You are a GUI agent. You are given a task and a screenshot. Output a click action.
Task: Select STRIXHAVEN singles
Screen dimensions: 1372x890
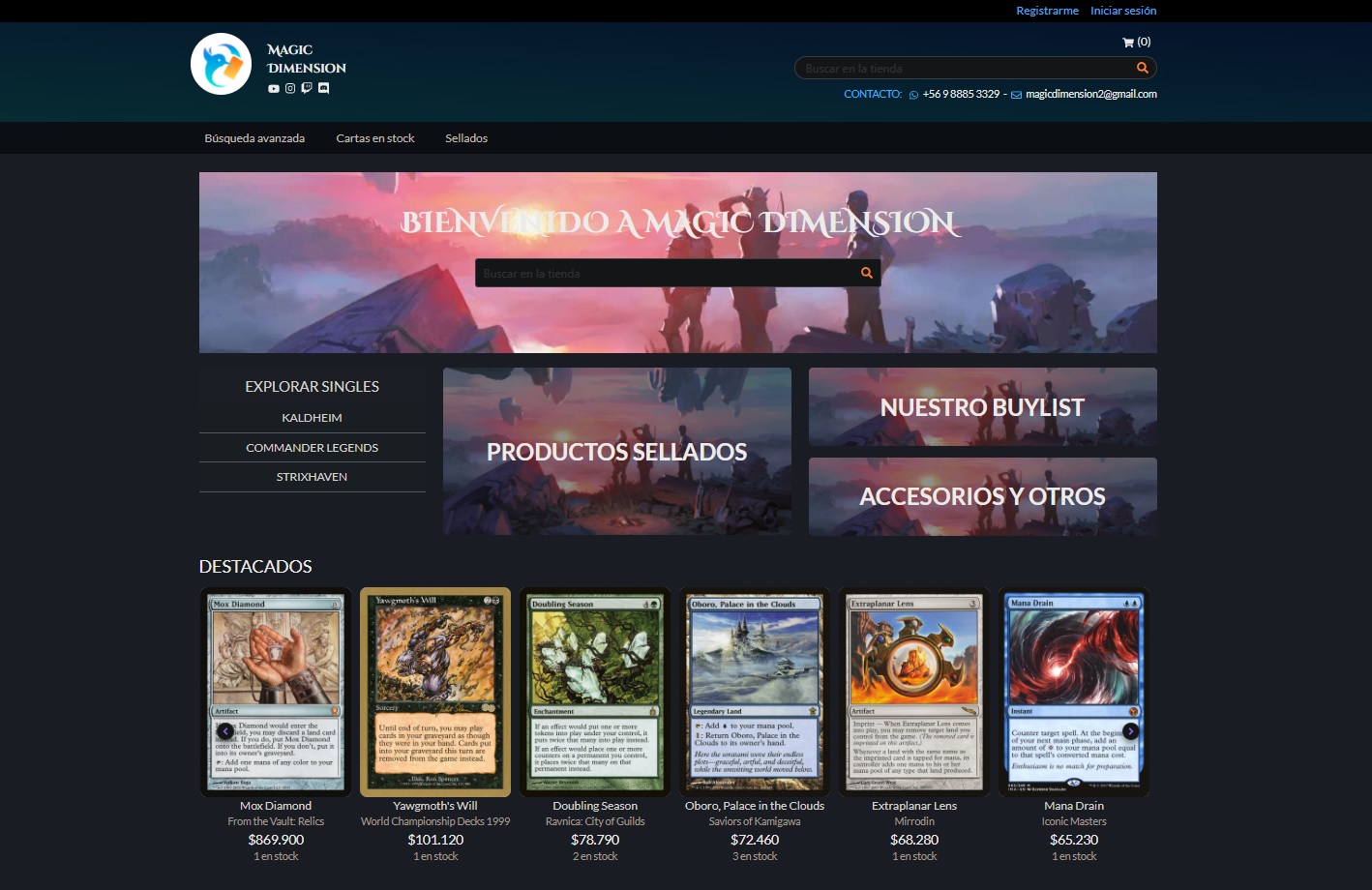[x=312, y=477]
